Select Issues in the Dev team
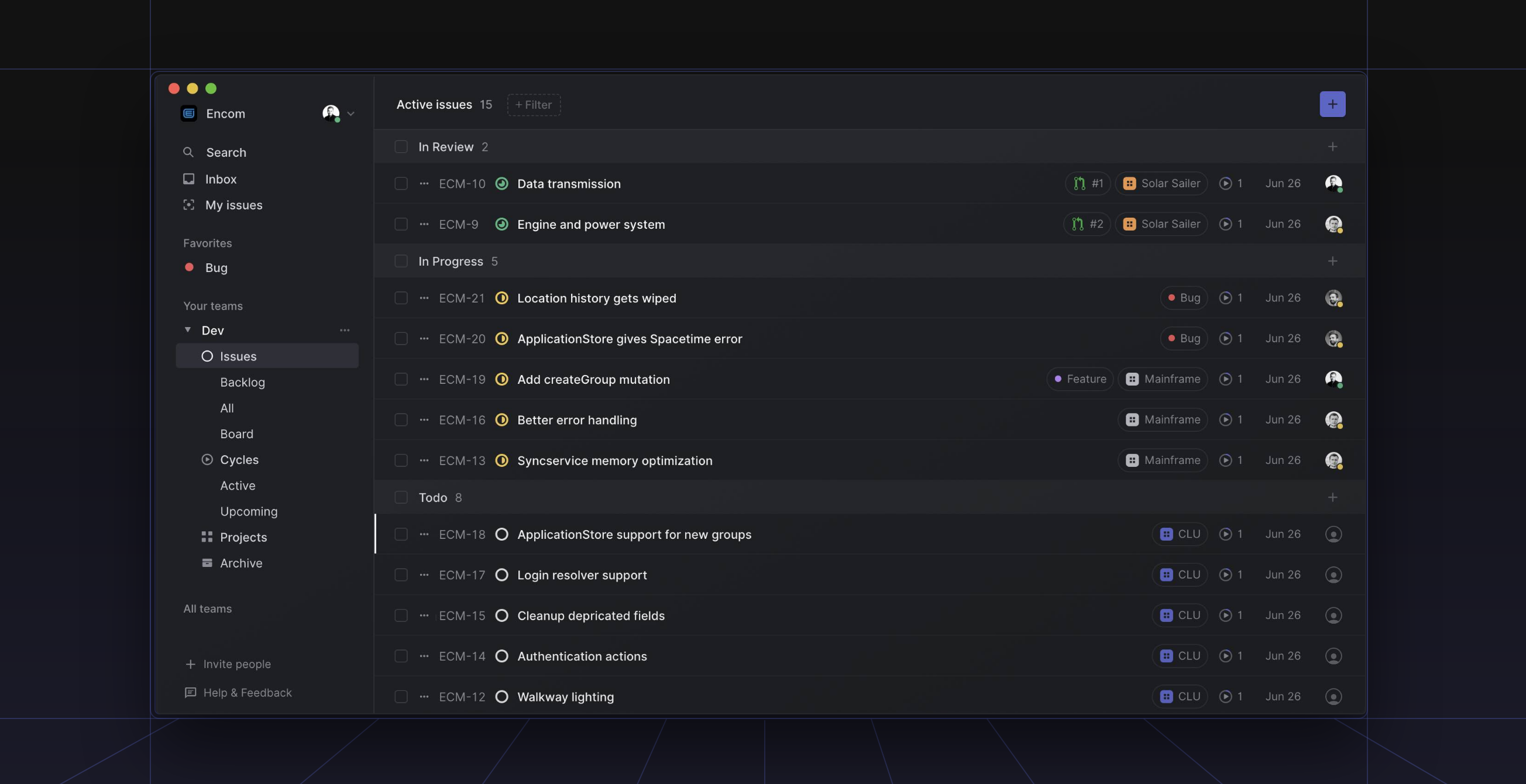Image resolution: width=1526 pixels, height=784 pixels. [267, 356]
